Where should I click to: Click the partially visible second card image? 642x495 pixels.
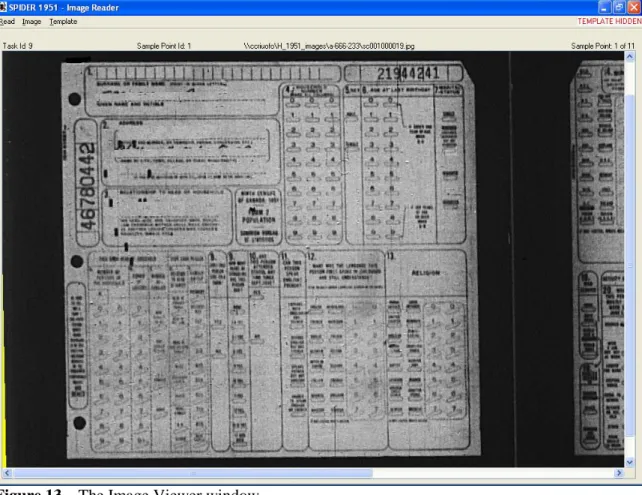(599, 258)
